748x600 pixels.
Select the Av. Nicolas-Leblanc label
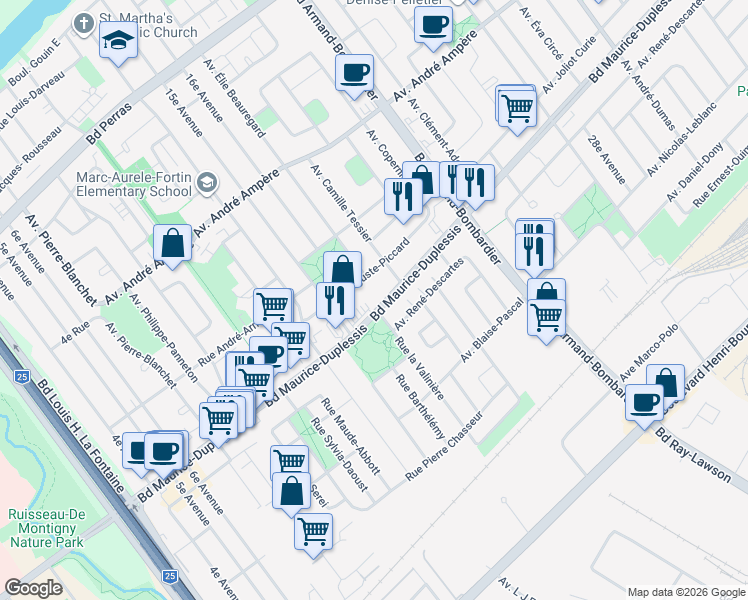681,139
